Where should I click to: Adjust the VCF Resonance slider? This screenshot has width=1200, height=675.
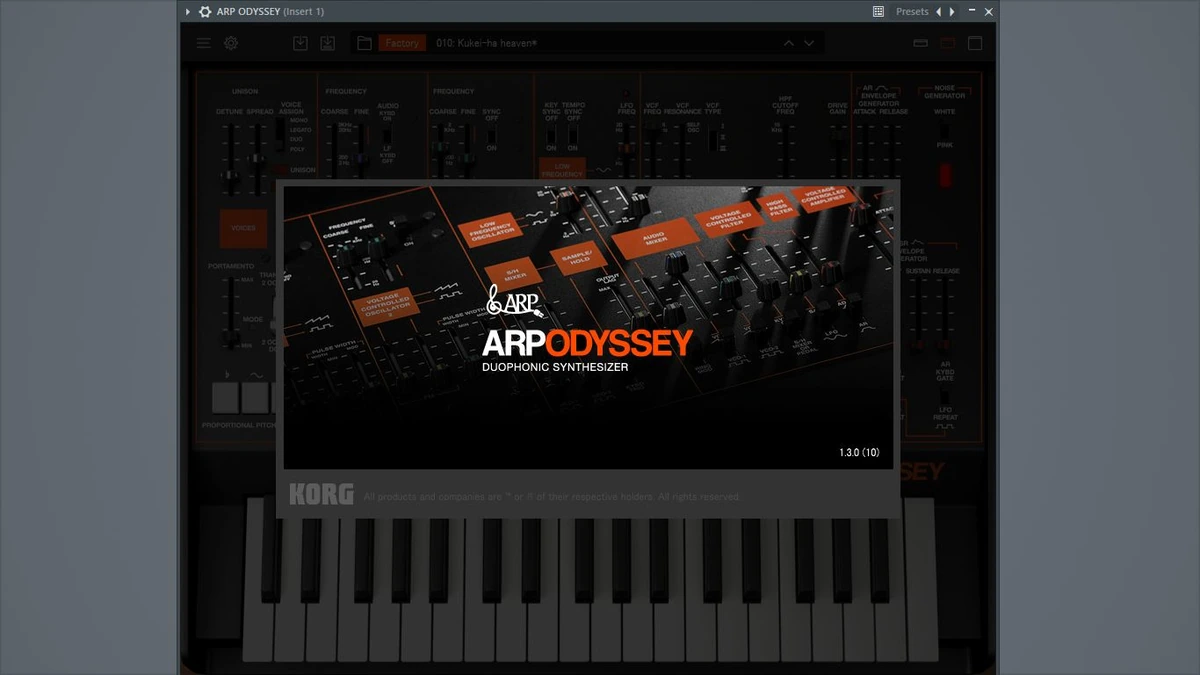pos(682,150)
